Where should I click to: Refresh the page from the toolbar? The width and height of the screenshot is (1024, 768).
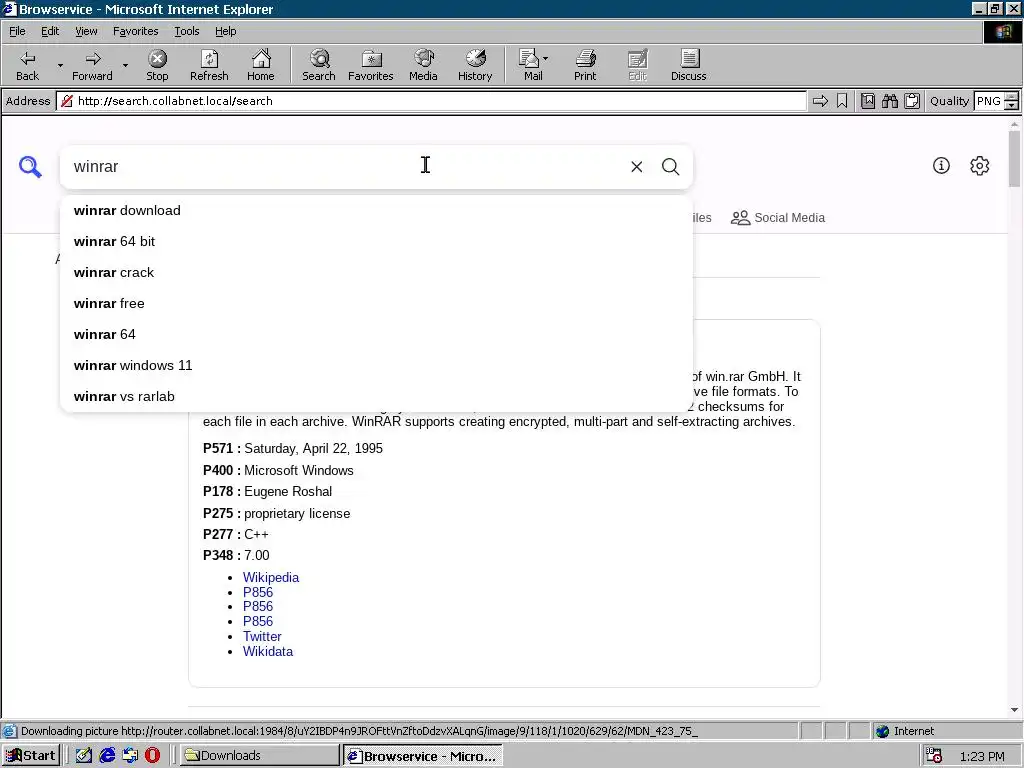209,65
